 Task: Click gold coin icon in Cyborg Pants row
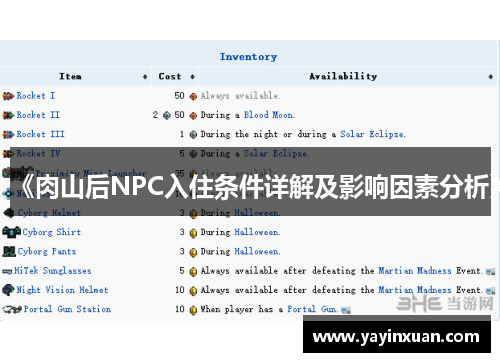tap(193, 252)
